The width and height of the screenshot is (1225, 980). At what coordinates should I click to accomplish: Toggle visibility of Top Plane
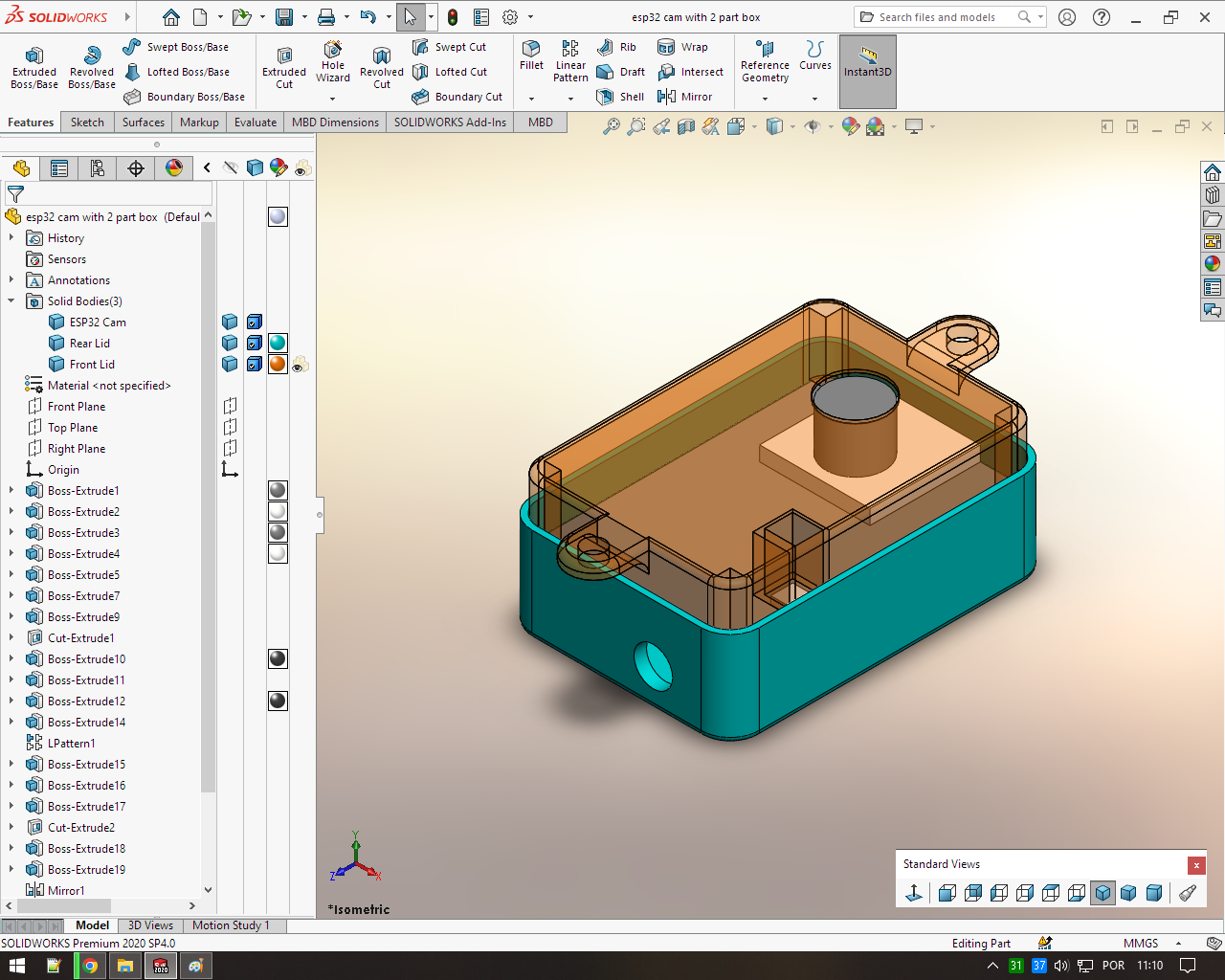tap(230, 427)
